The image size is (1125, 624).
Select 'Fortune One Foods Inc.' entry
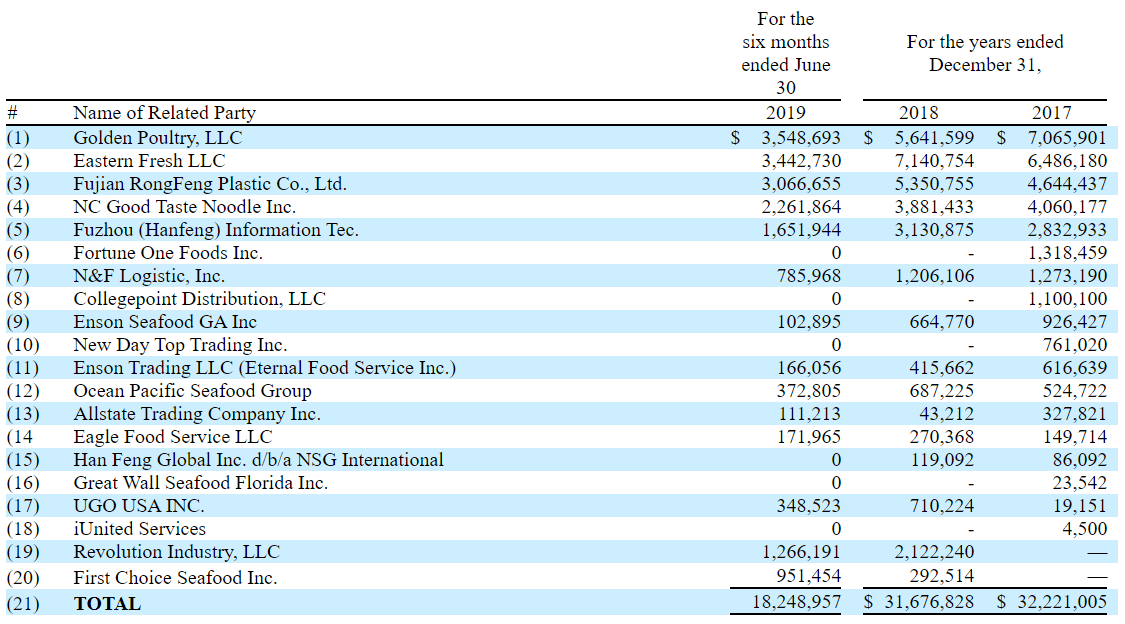coord(168,252)
